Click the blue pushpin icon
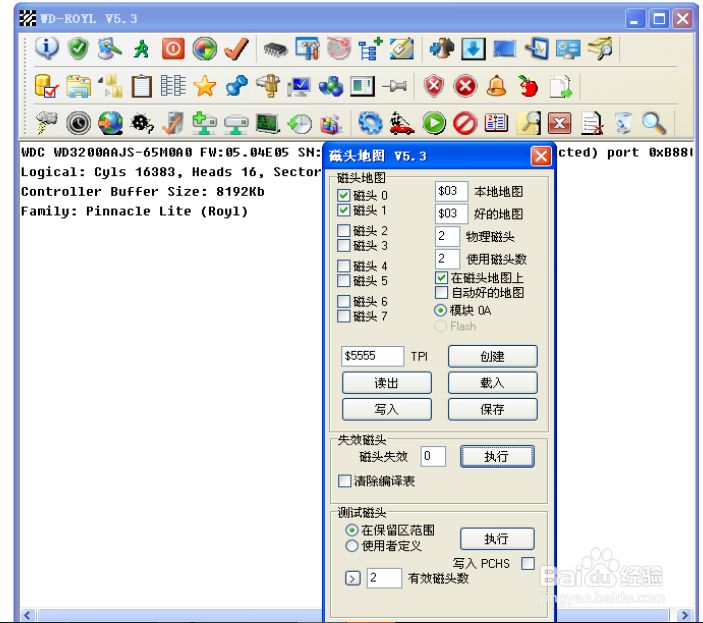 tap(236, 86)
